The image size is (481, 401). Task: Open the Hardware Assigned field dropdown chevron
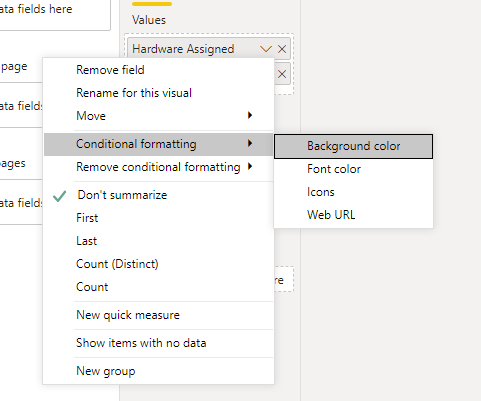266,49
